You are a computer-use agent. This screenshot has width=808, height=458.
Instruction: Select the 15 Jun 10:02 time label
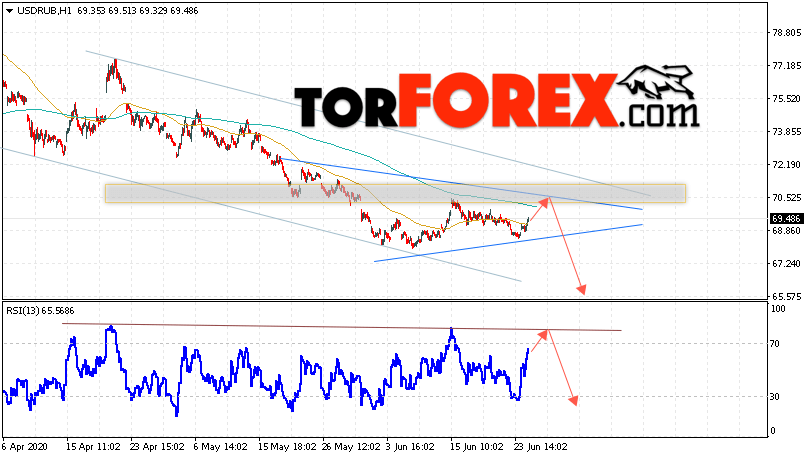(476, 447)
